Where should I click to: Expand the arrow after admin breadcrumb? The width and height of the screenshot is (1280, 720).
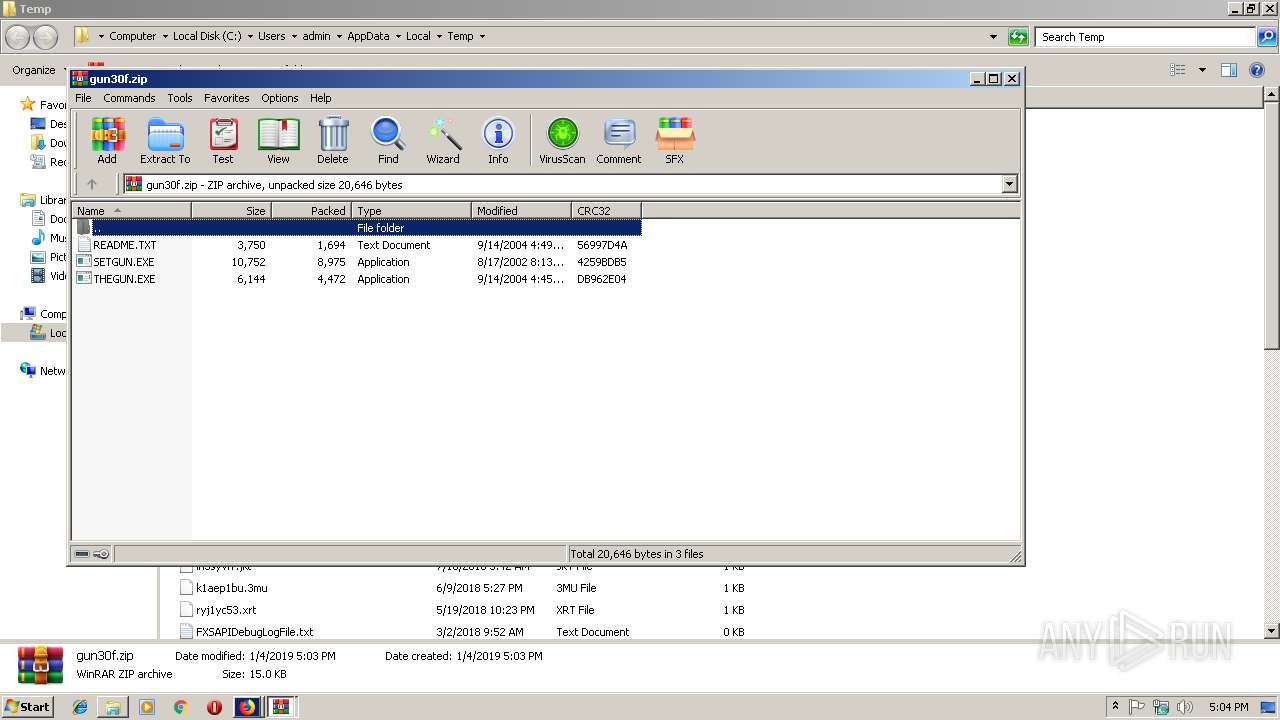[339, 36]
